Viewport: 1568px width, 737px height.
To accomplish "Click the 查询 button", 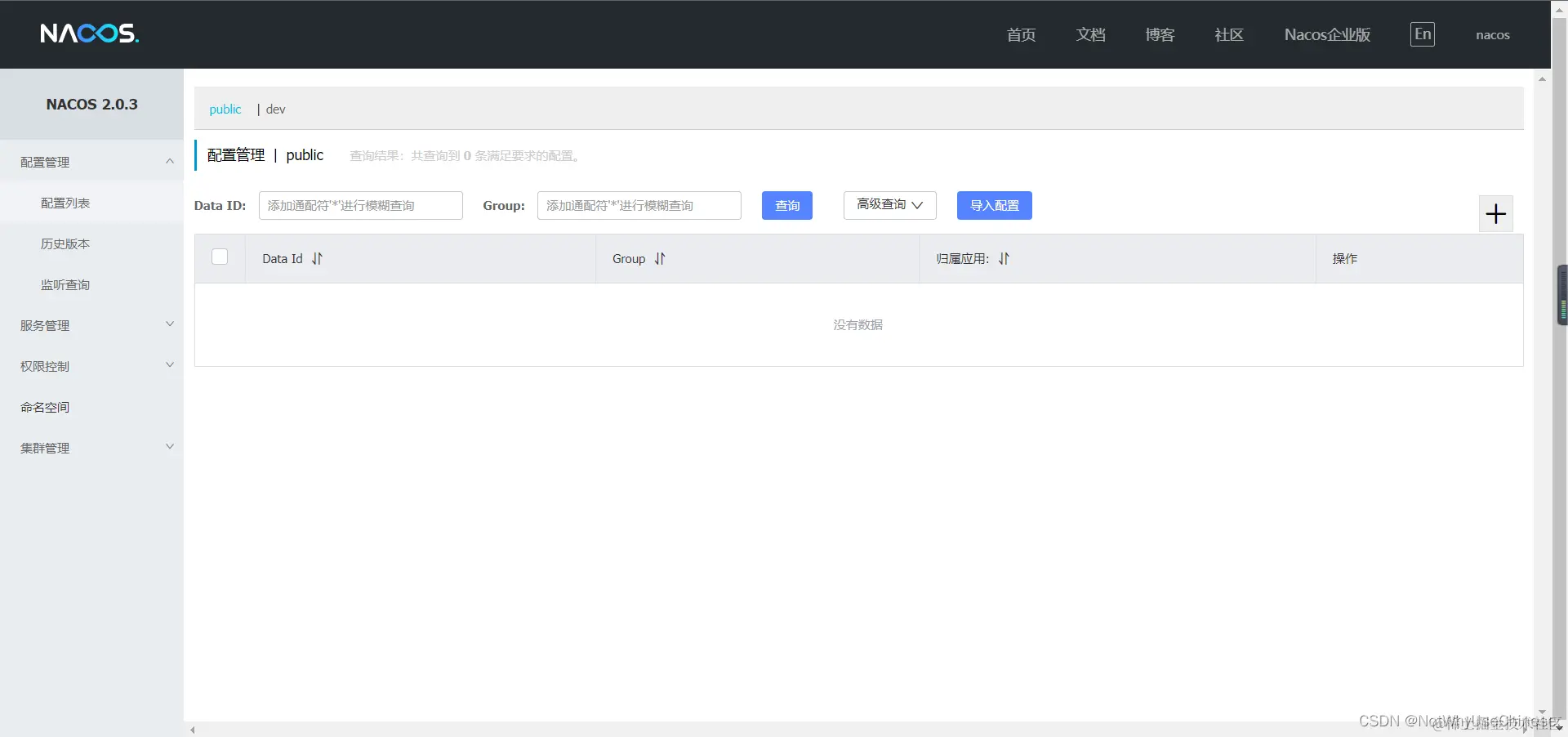I will [786, 205].
